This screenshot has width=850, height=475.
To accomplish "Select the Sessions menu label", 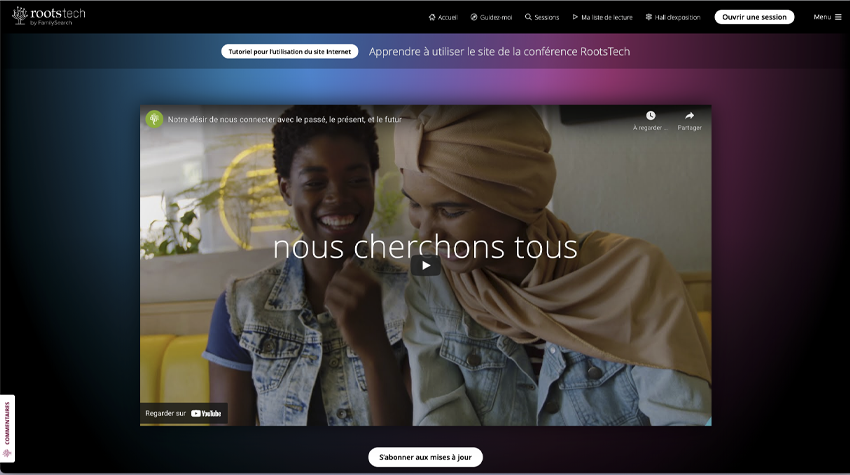I will click(x=546, y=17).
